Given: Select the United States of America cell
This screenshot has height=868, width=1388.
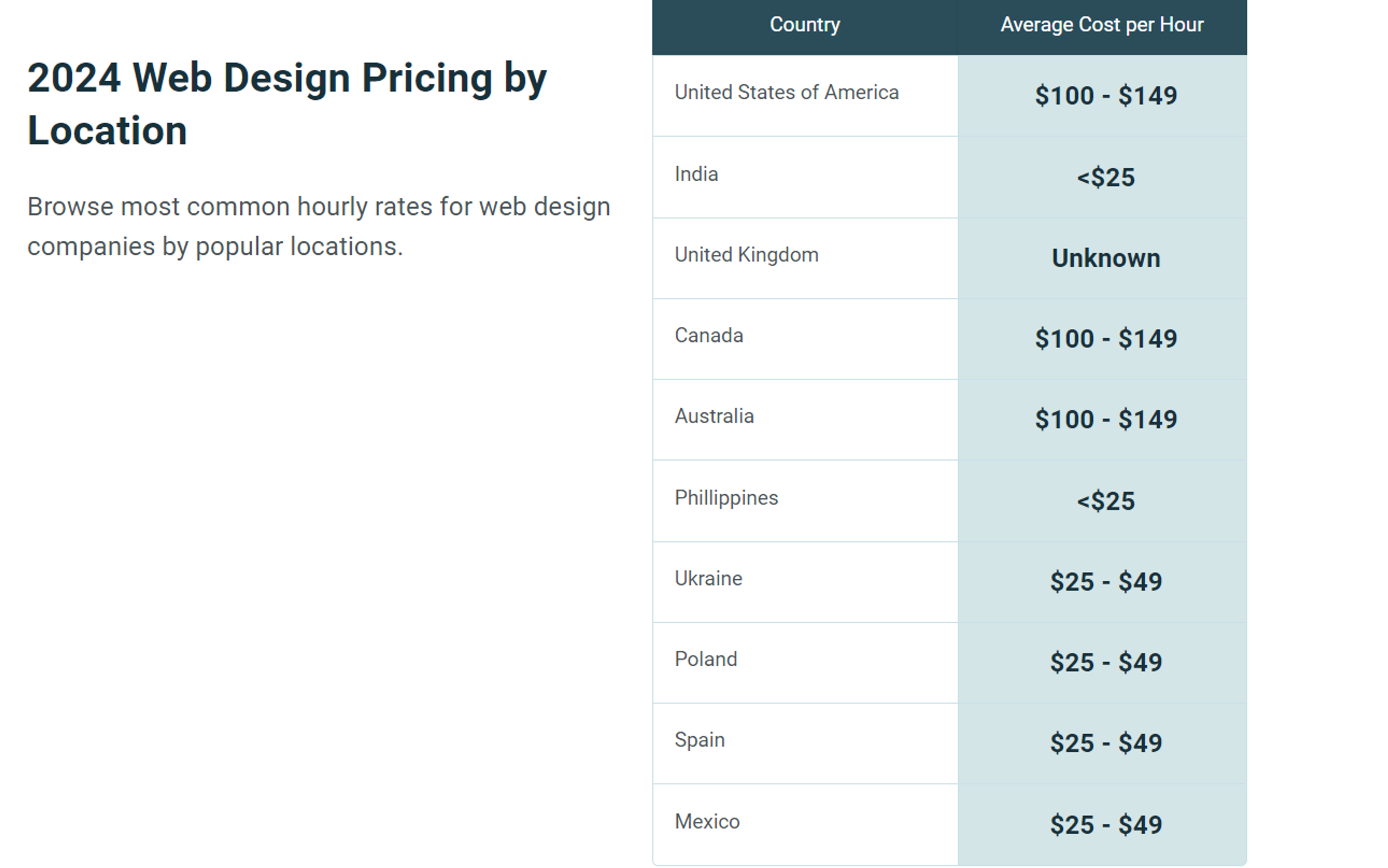Looking at the screenshot, I should pyautogui.click(x=805, y=95).
